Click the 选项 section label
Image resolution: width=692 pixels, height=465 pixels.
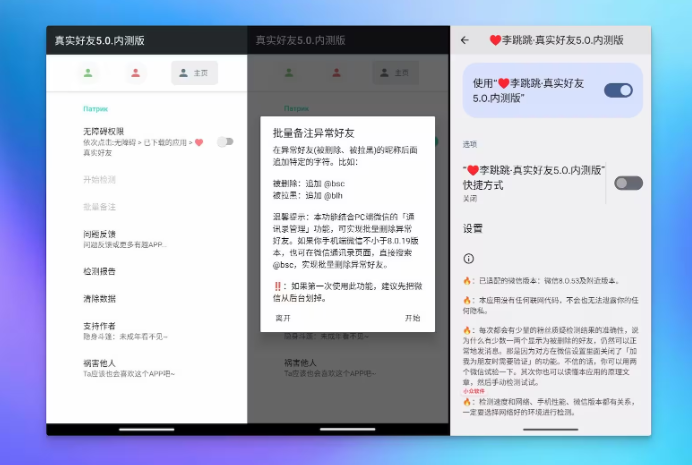pos(470,144)
